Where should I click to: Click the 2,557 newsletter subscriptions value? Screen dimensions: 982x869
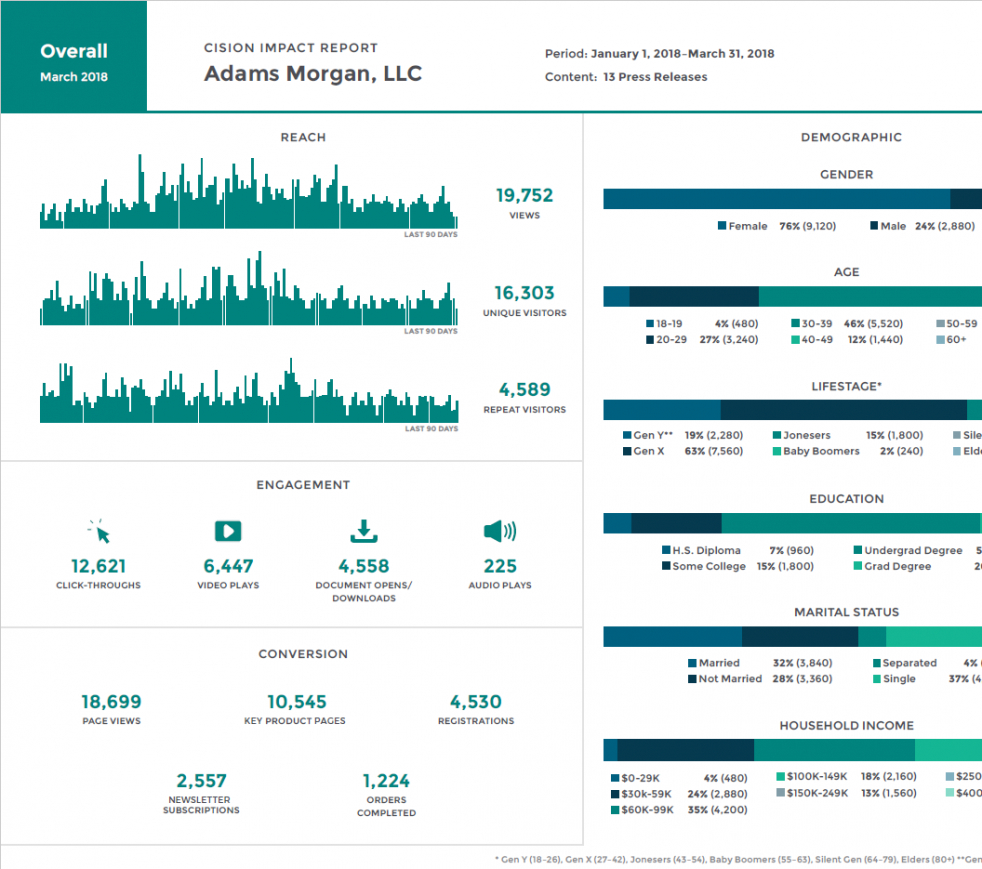pyautogui.click(x=201, y=781)
